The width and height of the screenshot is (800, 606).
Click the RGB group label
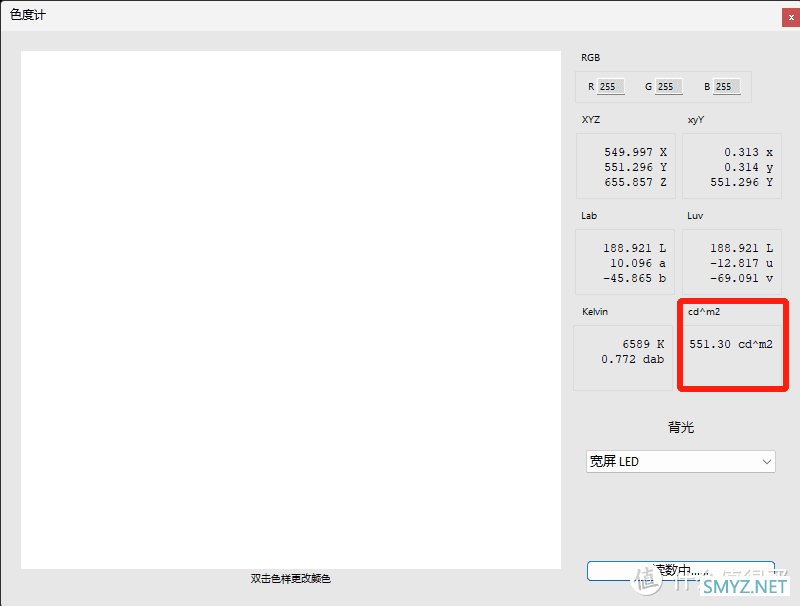(590, 58)
